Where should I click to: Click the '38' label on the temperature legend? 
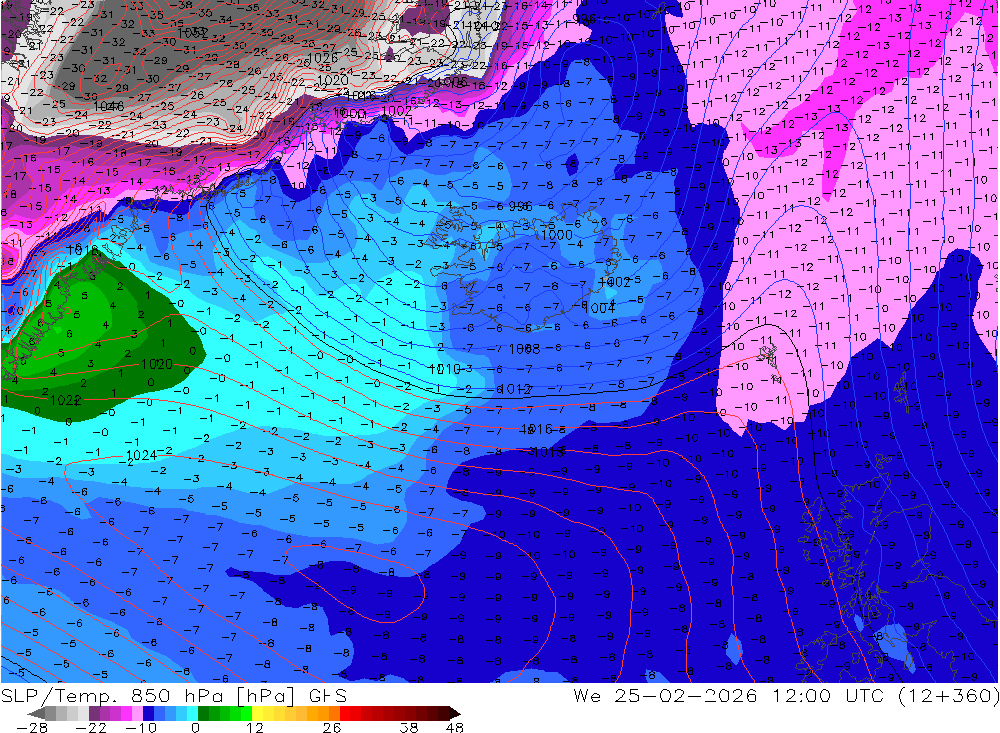(x=409, y=727)
